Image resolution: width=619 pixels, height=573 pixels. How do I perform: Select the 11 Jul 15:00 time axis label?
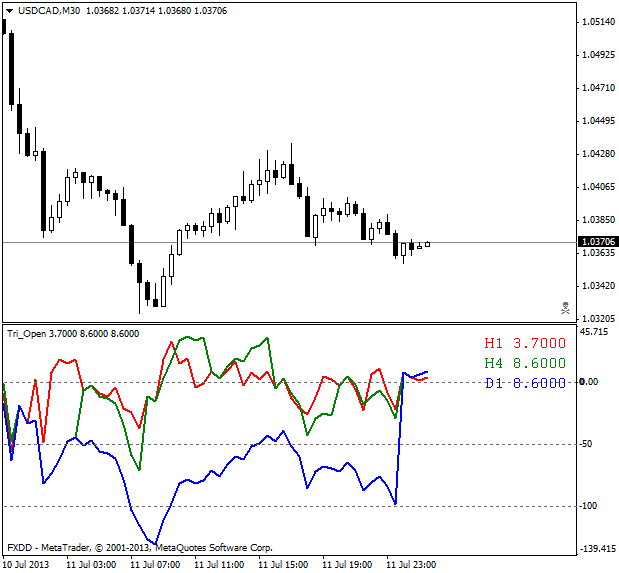click(x=283, y=565)
